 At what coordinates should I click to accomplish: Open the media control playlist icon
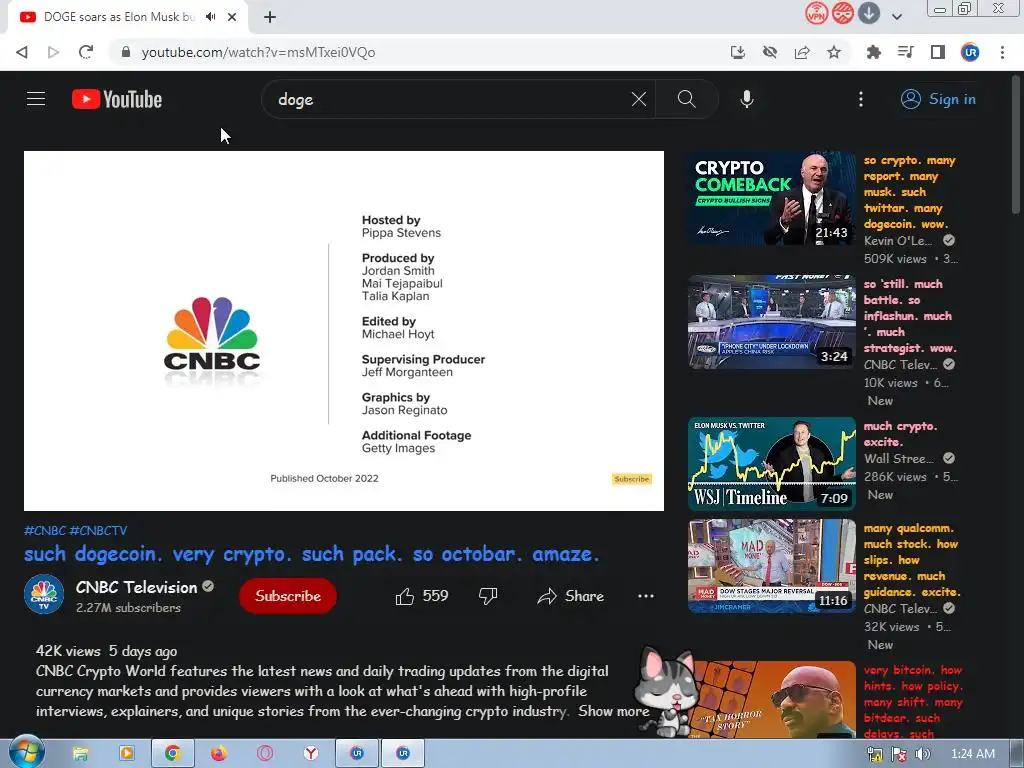click(905, 52)
